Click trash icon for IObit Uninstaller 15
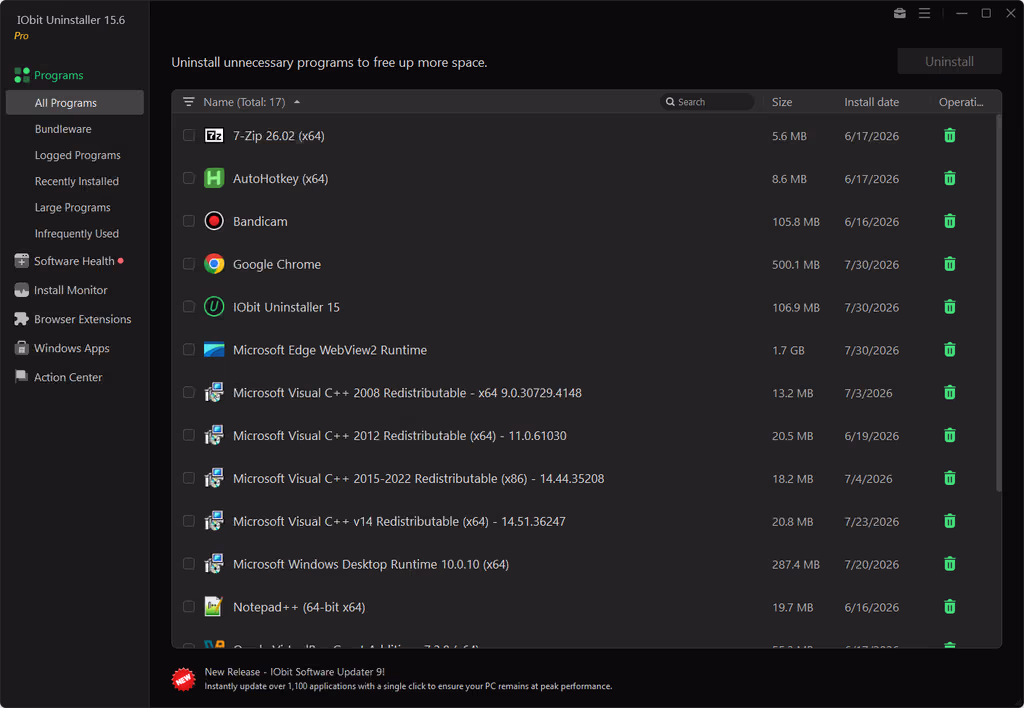This screenshot has height=708, width=1024. (x=950, y=307)
